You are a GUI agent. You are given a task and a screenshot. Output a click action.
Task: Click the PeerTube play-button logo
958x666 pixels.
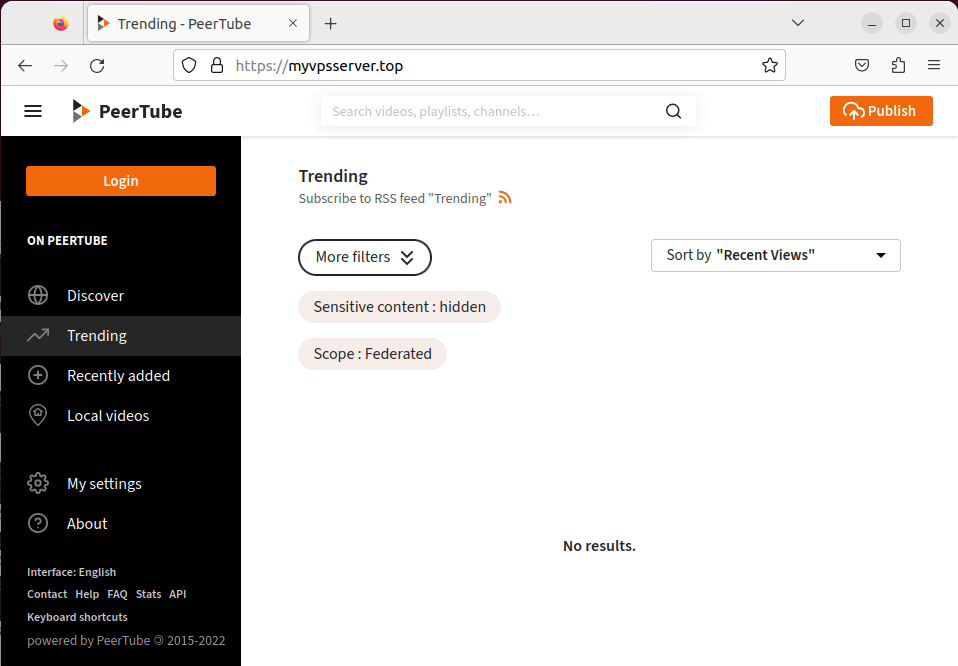click(79, 111)
